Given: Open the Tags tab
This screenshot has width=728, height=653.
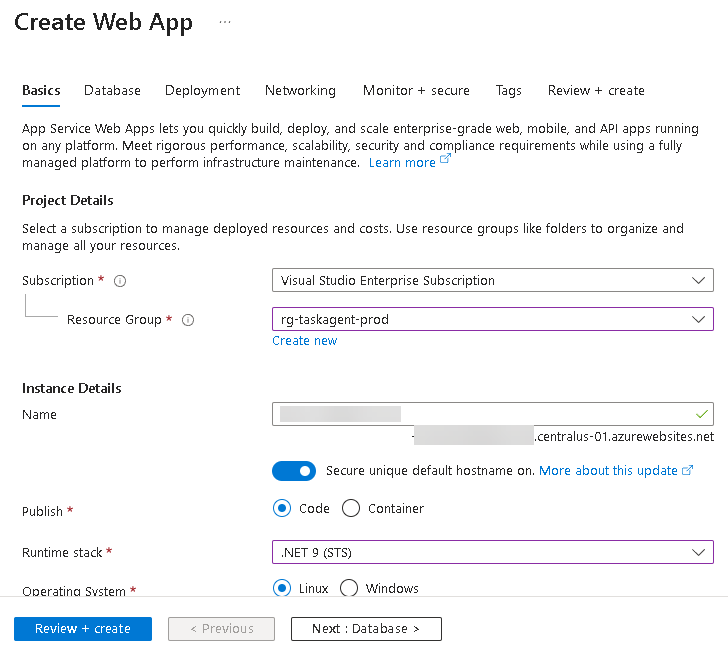Looking at the screenshot, I should point(508,90).
